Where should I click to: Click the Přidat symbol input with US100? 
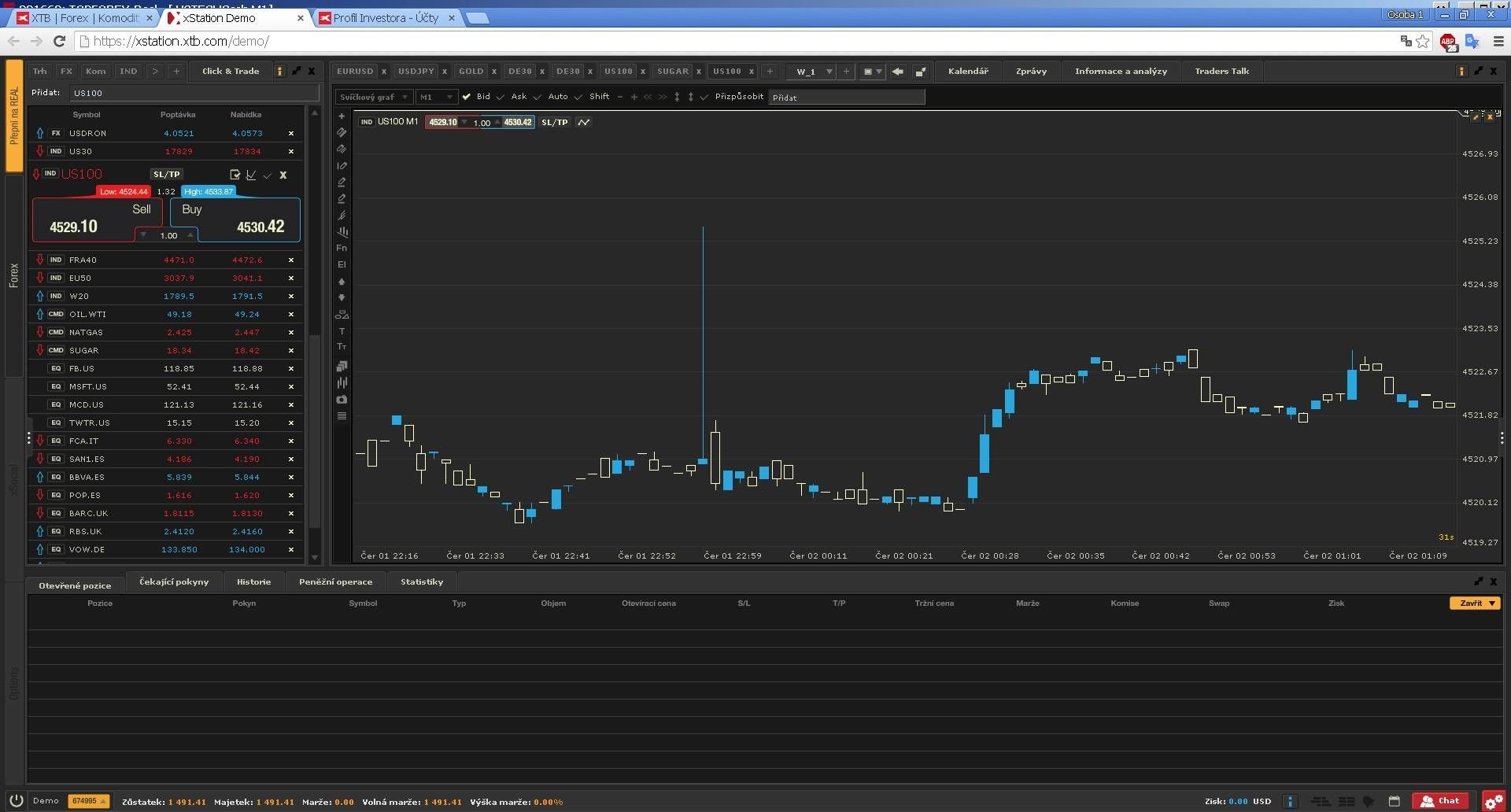click(194, 93)
